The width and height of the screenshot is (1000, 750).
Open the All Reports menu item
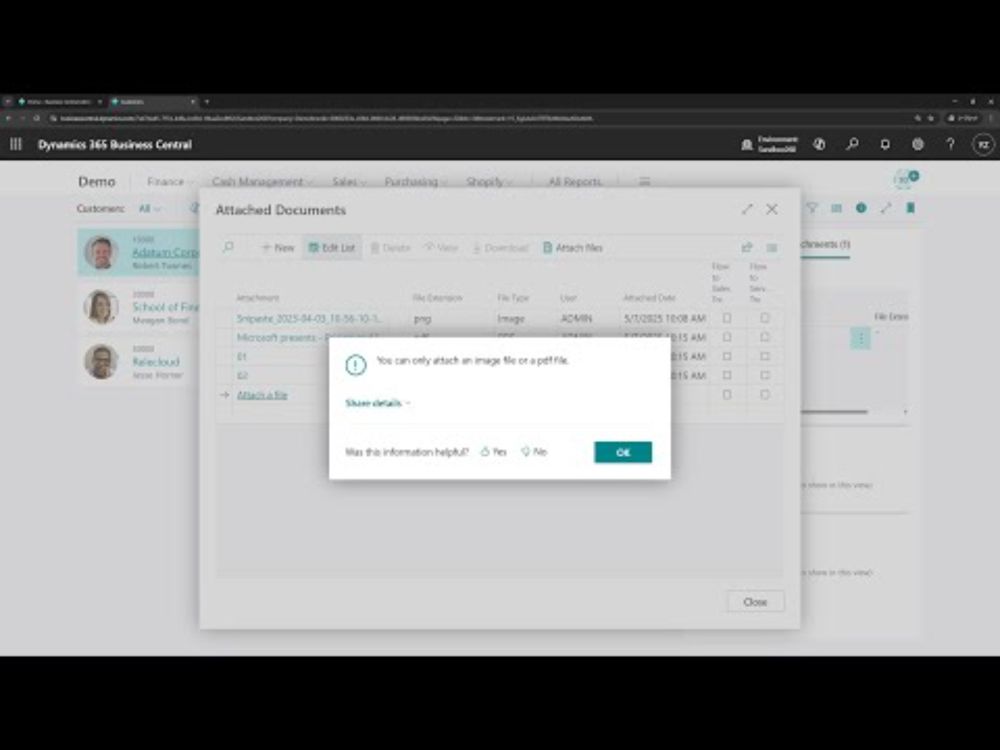[x=575, y=182]
